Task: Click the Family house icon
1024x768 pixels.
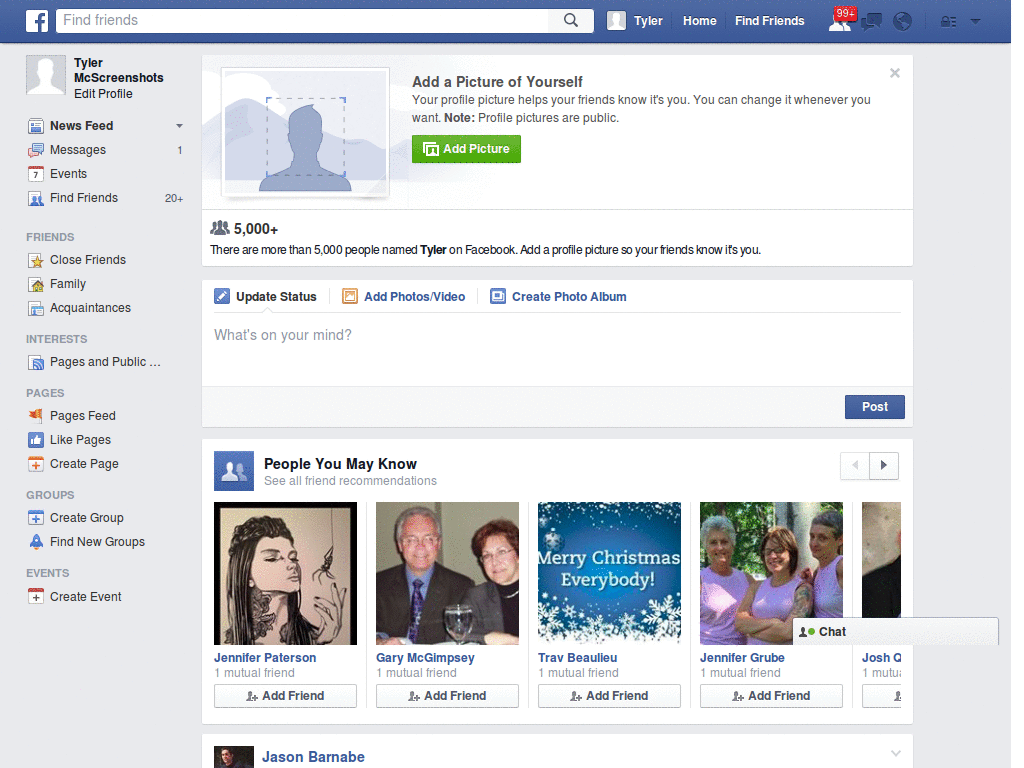Action: click(36, 285)
